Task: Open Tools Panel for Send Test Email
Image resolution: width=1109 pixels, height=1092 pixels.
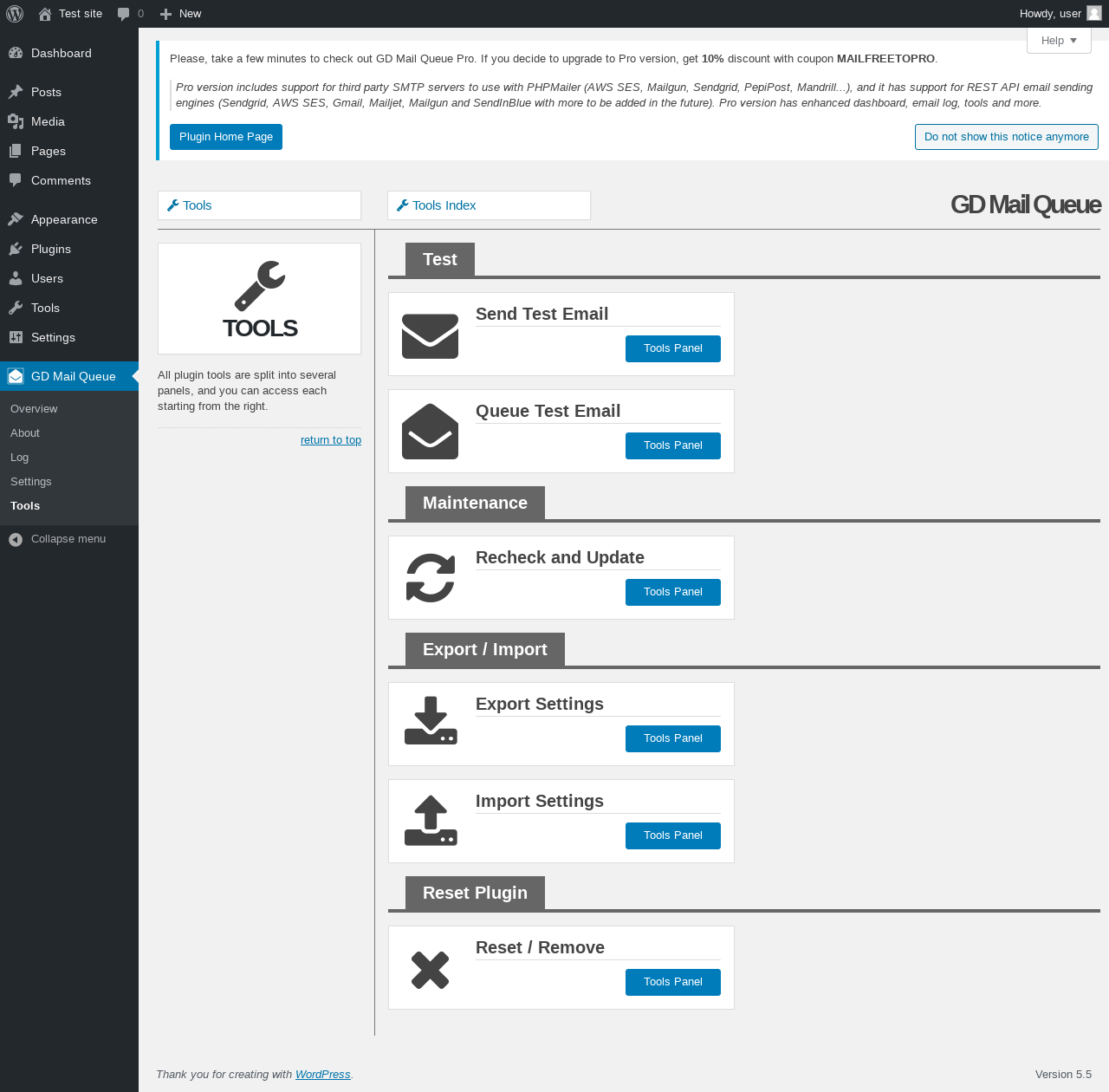Action: [673, 348]
